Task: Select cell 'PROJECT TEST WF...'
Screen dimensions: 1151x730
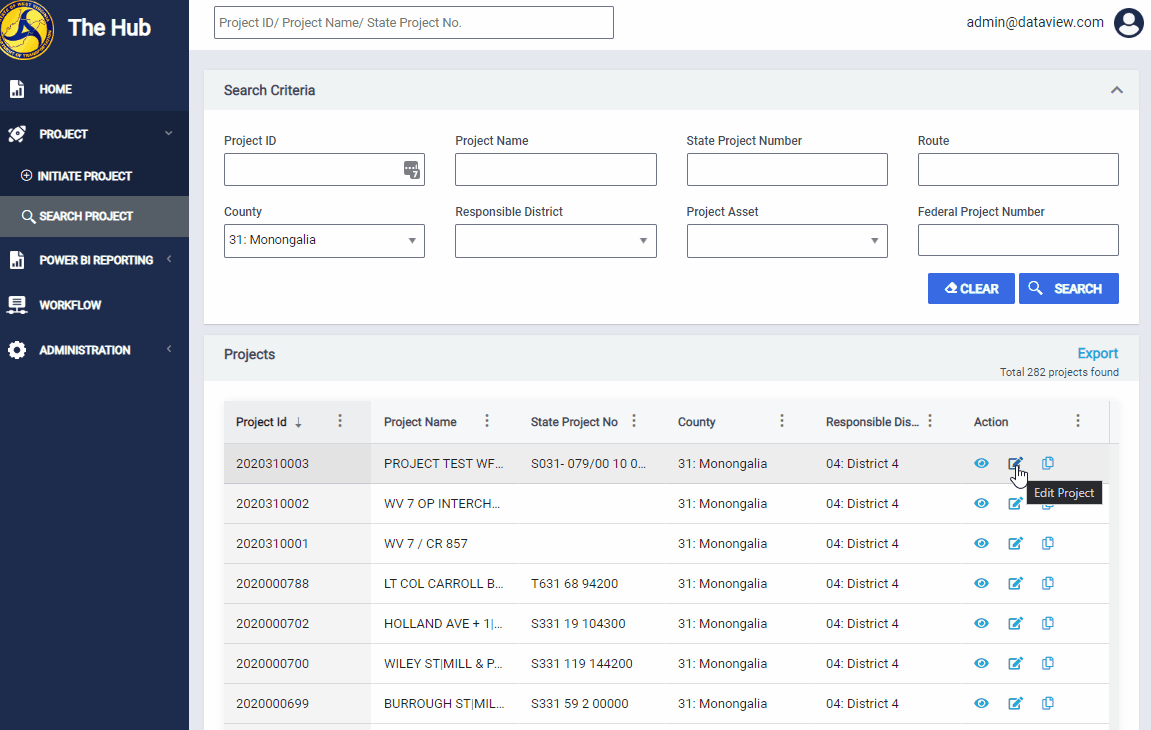Action: click(443, 463)
